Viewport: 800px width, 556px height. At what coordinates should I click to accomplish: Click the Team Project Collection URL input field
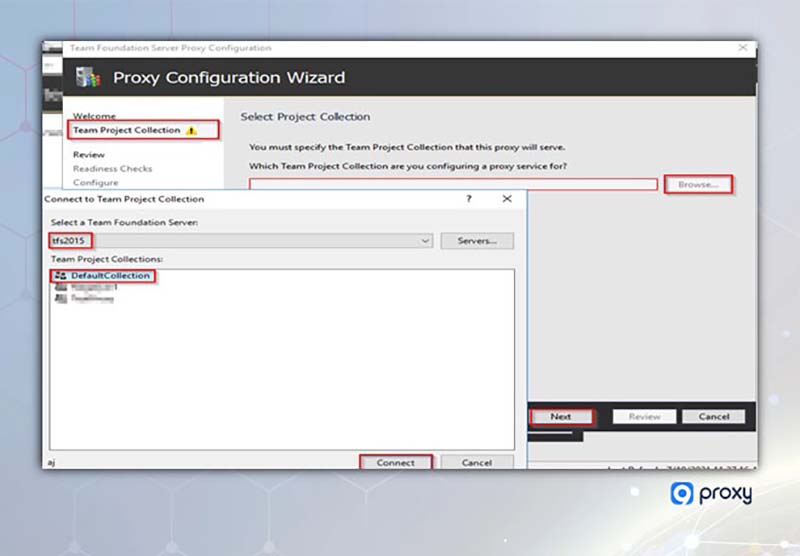pos(453,184)
